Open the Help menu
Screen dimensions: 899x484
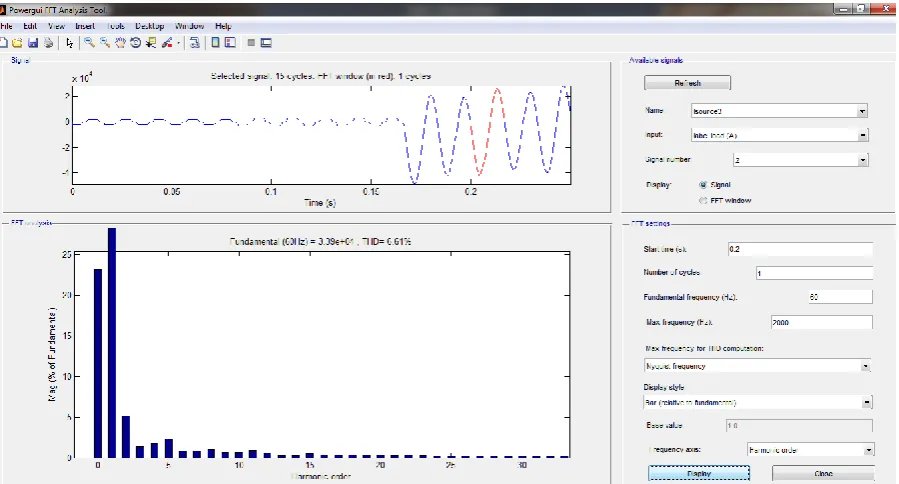(223, 26)
